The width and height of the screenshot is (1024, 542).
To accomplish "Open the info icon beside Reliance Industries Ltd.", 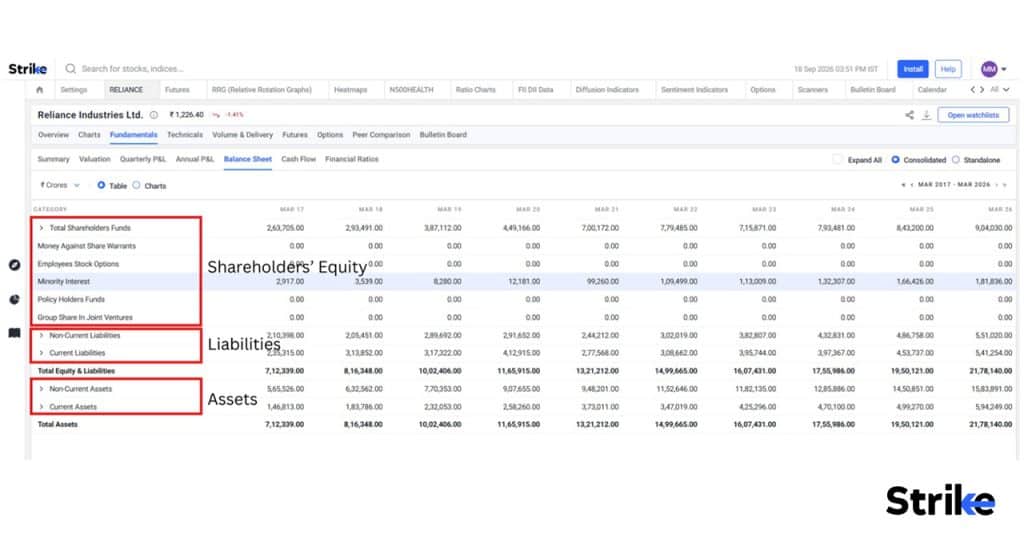I will 153,115.
